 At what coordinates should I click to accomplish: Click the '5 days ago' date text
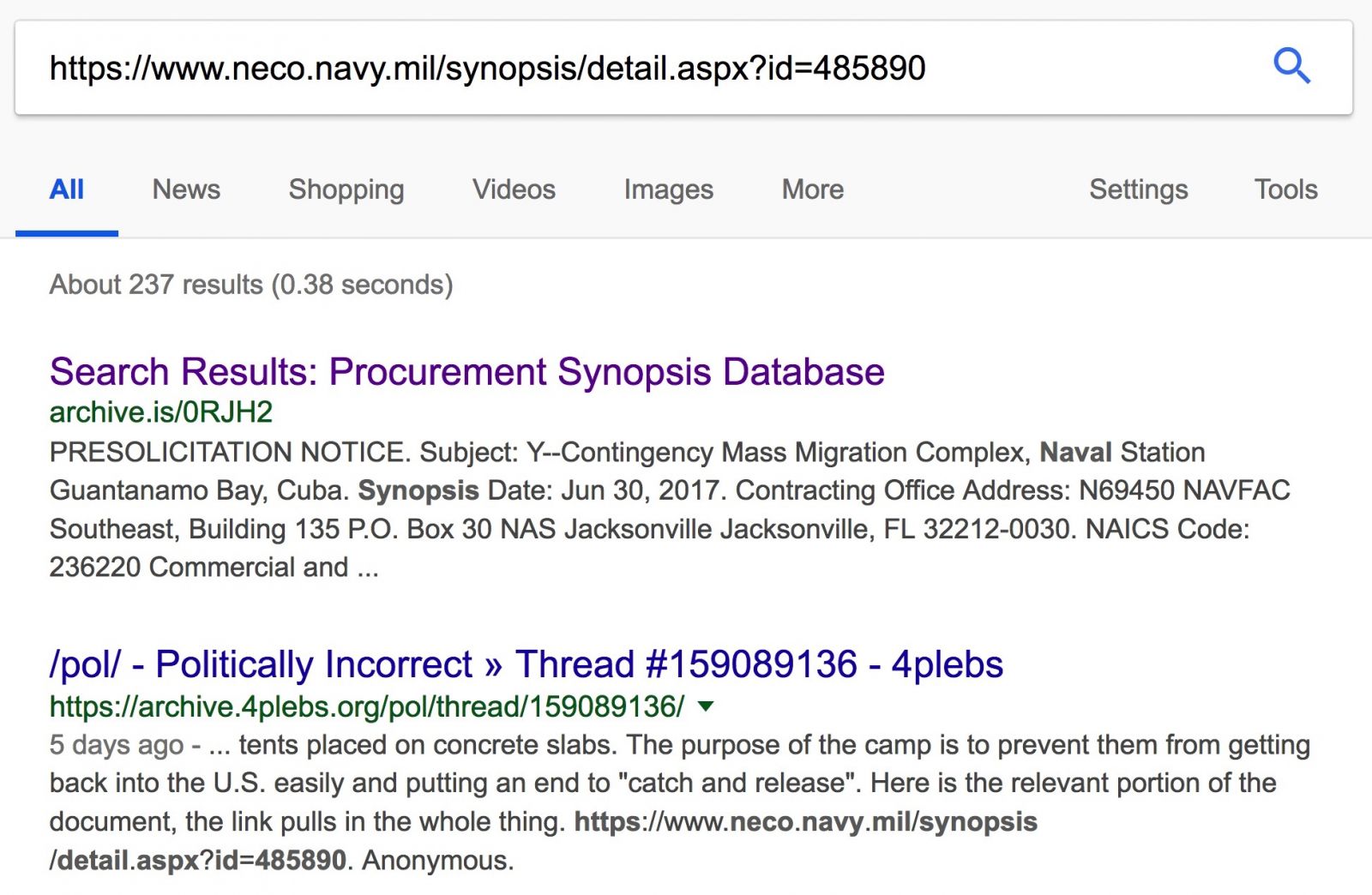pos(117,745)
